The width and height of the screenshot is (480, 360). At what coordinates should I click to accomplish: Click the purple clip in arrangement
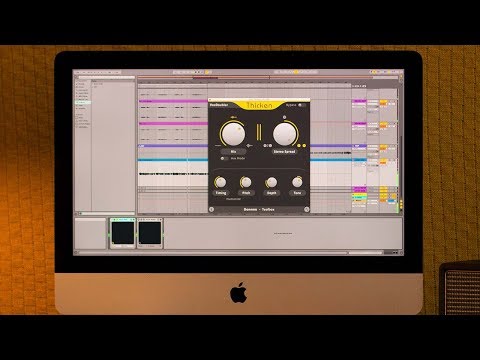coord(173,146)
